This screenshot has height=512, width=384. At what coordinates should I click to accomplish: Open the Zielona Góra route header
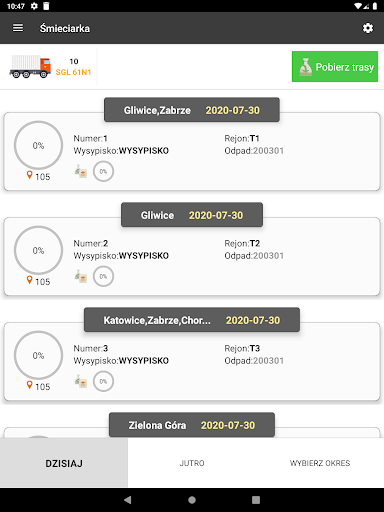[x=192, y=425]
